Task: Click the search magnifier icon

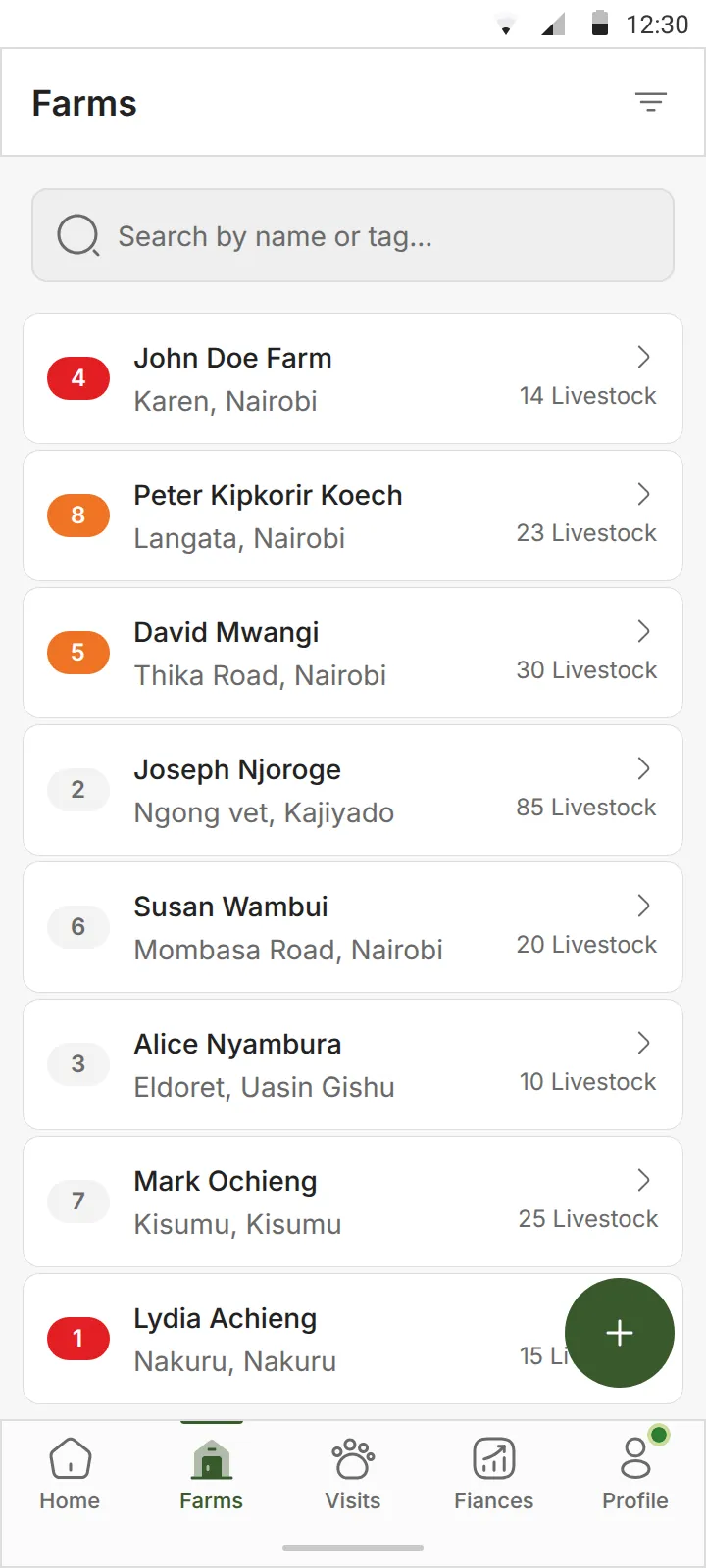Action: [x=78, y=235]
